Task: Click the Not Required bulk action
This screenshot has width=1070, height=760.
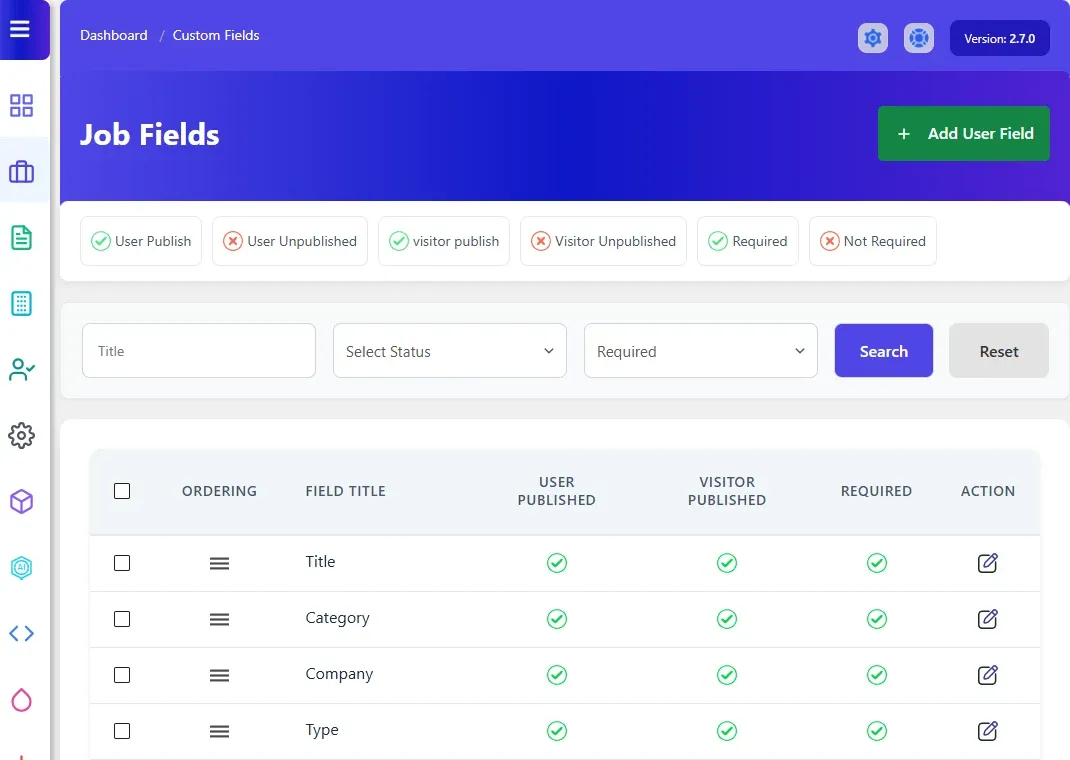Action: pyautogui.click(x=873, y=241)
